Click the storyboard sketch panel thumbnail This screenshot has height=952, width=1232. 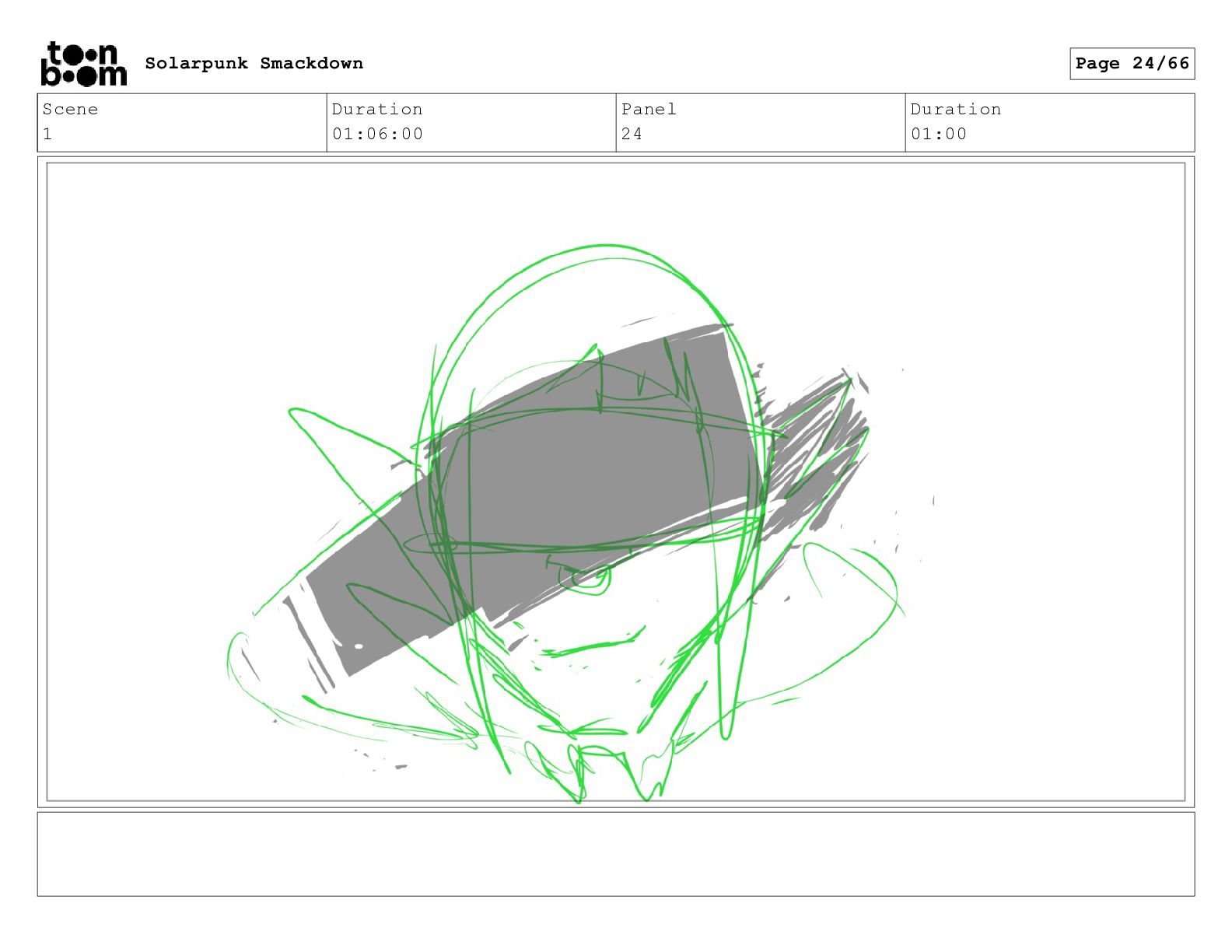pos(616,481)
